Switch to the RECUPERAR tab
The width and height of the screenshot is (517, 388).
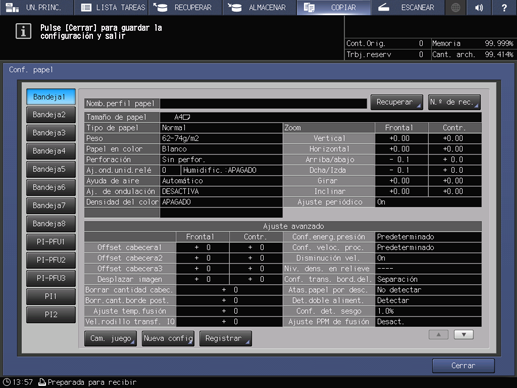[x=185, y=7]
